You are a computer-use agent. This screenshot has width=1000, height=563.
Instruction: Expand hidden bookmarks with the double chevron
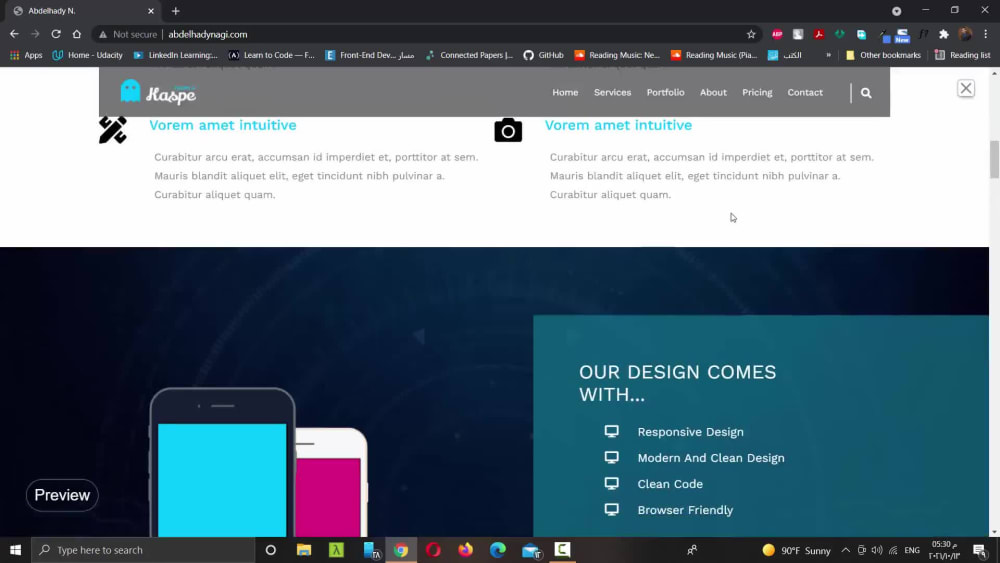pos(828,55)
